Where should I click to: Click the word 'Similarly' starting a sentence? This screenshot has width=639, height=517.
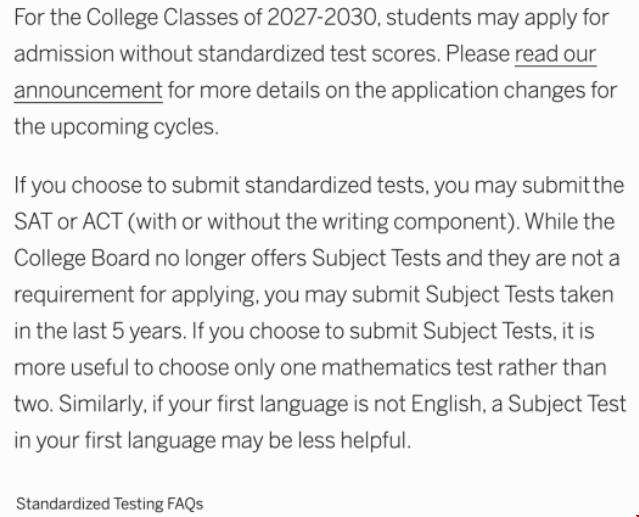coord(102,404)
